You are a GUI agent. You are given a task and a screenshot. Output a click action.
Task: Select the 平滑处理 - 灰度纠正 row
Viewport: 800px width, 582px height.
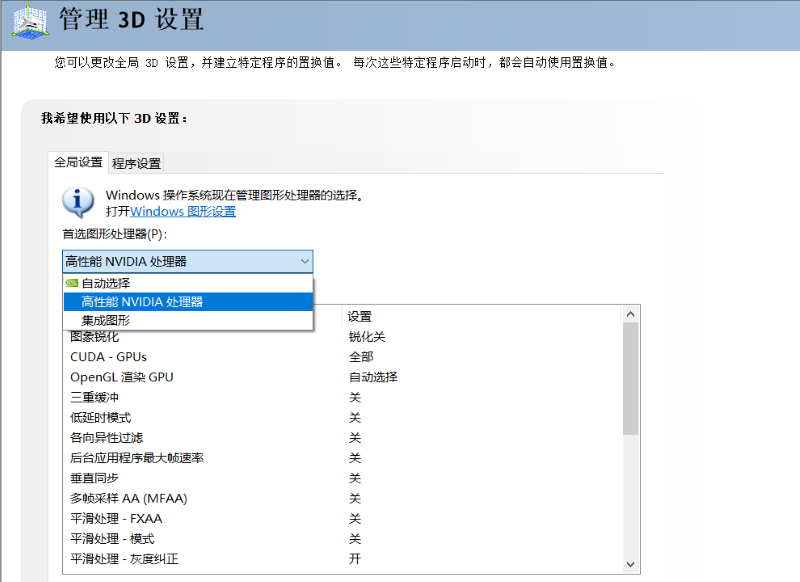click(342, 559)
